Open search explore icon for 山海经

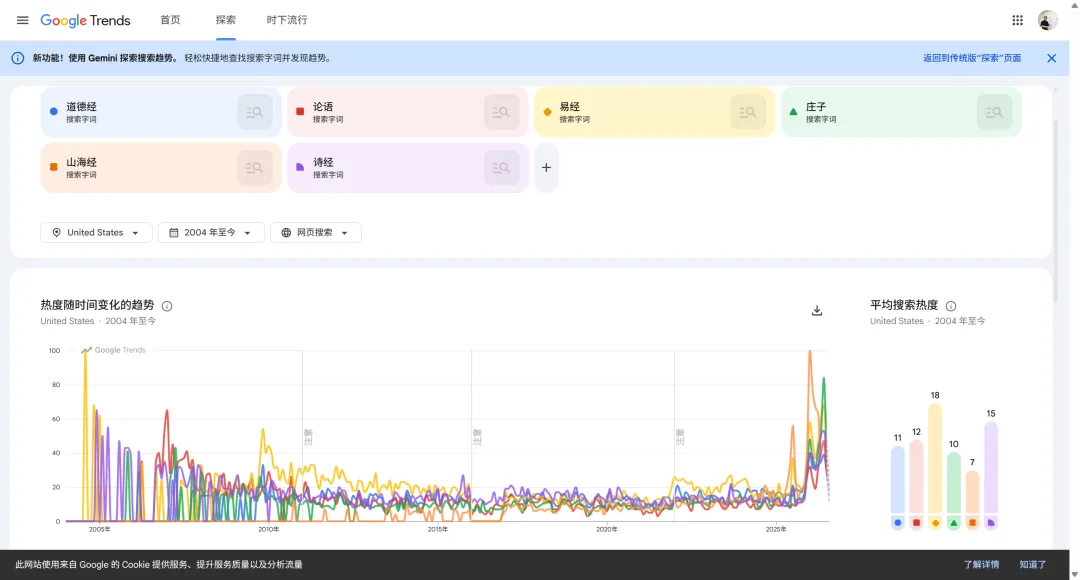click(x=255, y=168)
